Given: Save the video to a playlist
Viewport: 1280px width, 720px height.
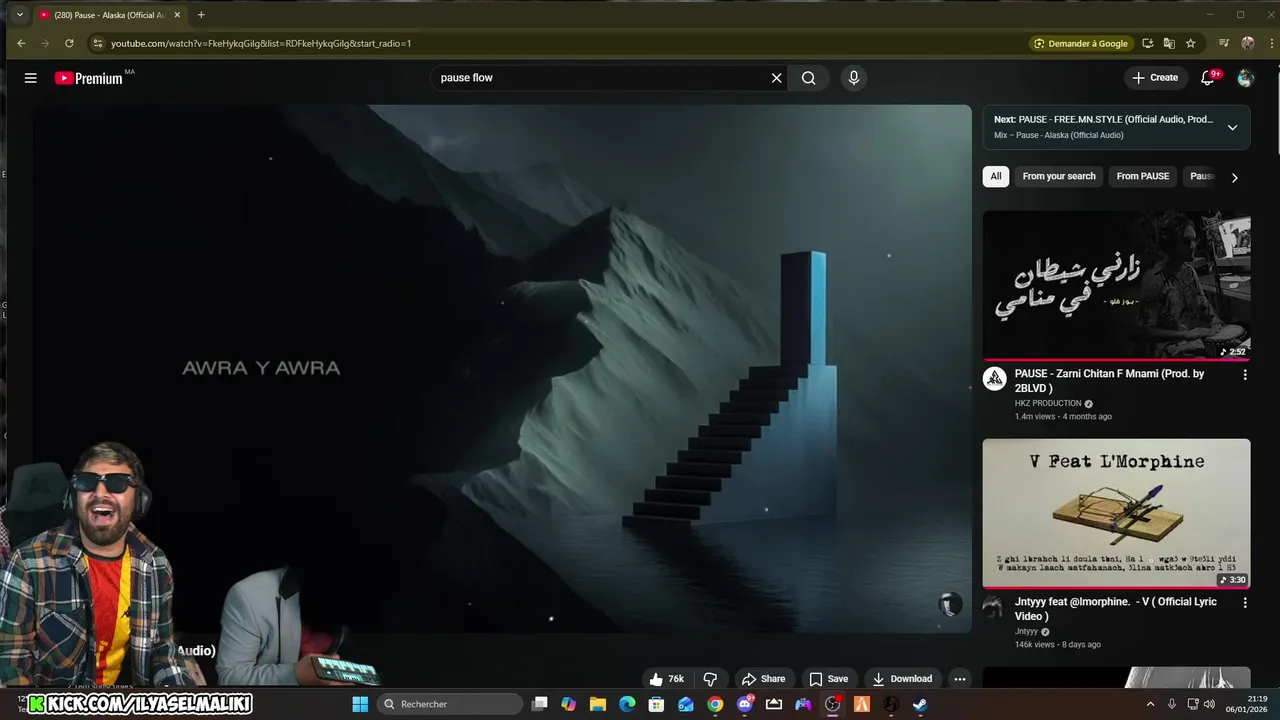Looking at the screenshot, I should (x=828, y=679).
